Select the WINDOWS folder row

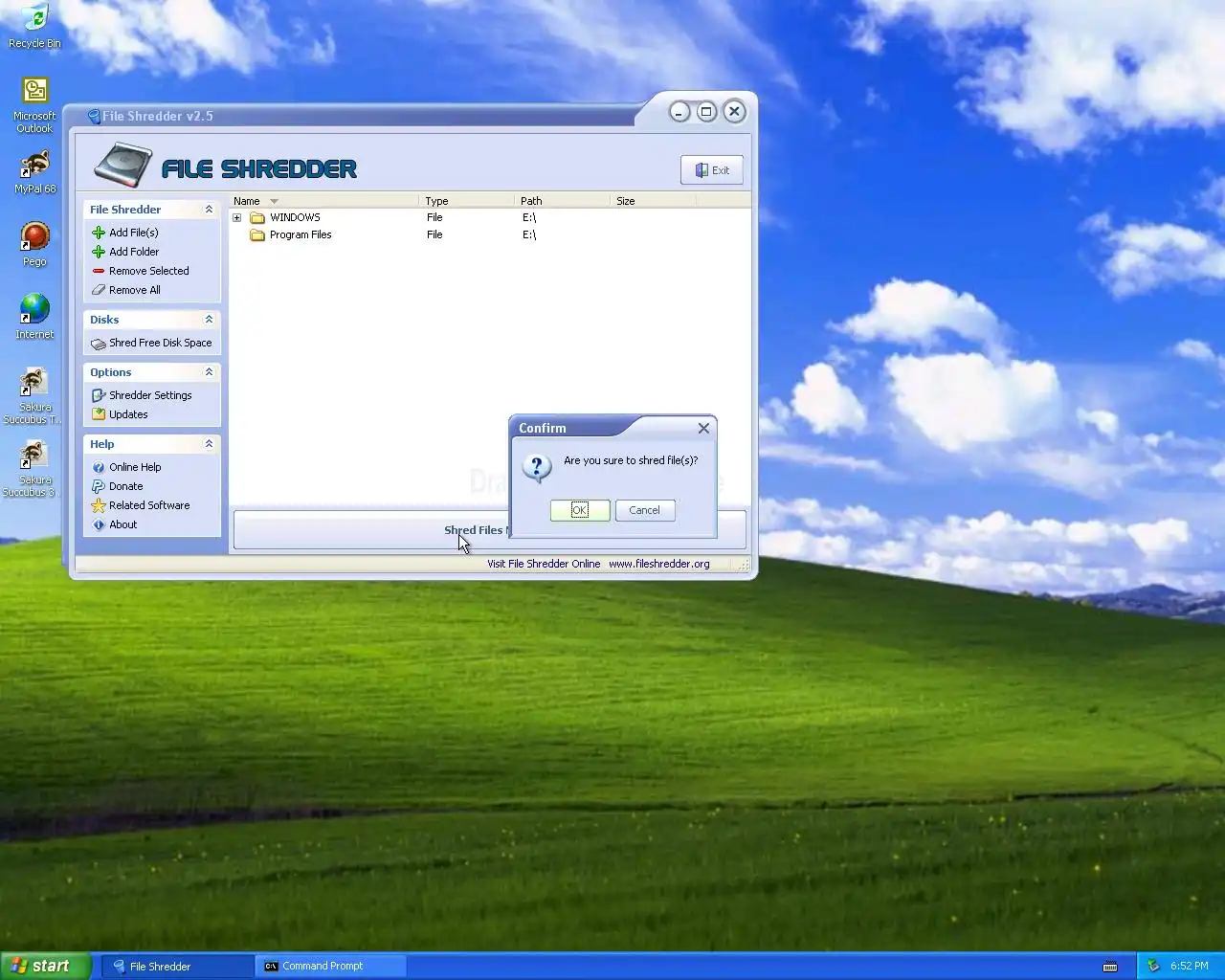pyautogui.click(x=490, y=217)
